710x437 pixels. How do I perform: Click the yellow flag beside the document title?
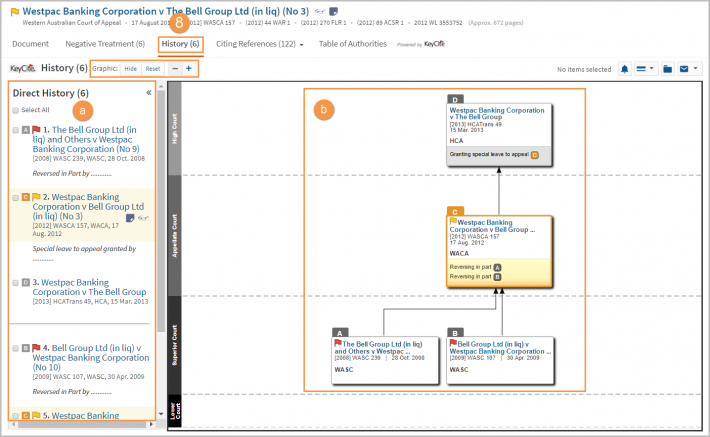pos(15,12)
